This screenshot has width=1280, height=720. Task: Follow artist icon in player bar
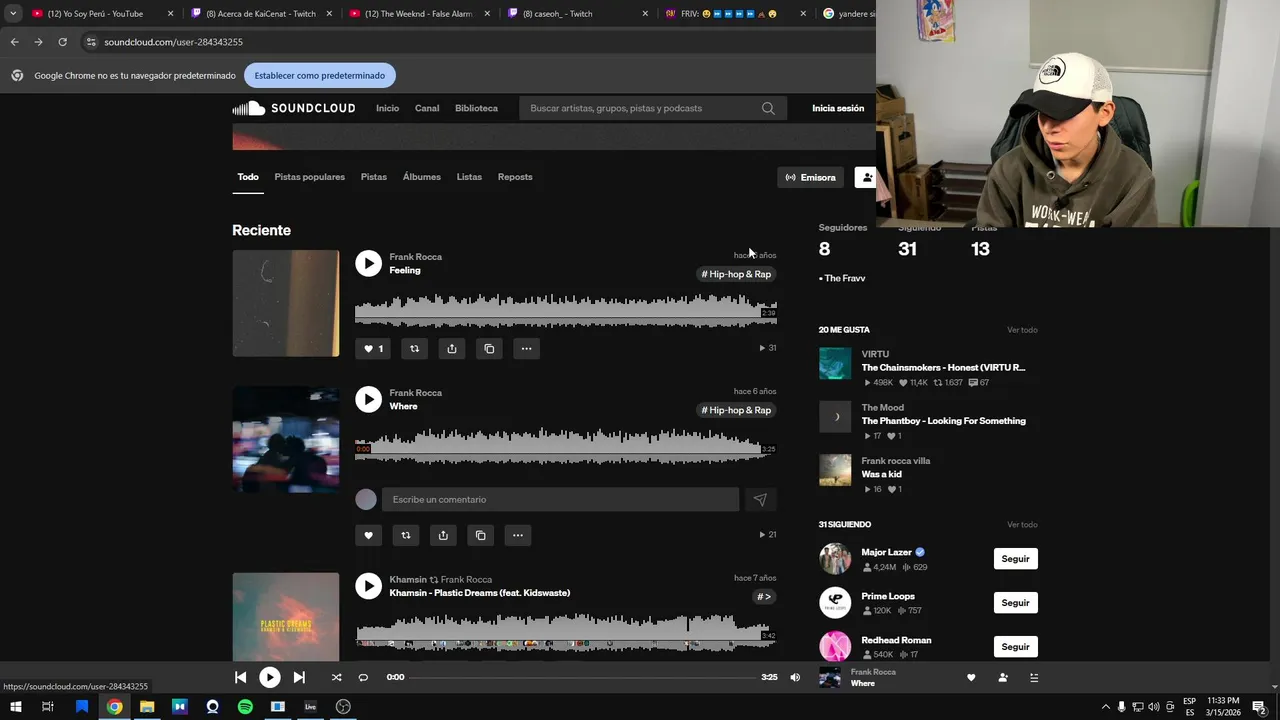1003,677
